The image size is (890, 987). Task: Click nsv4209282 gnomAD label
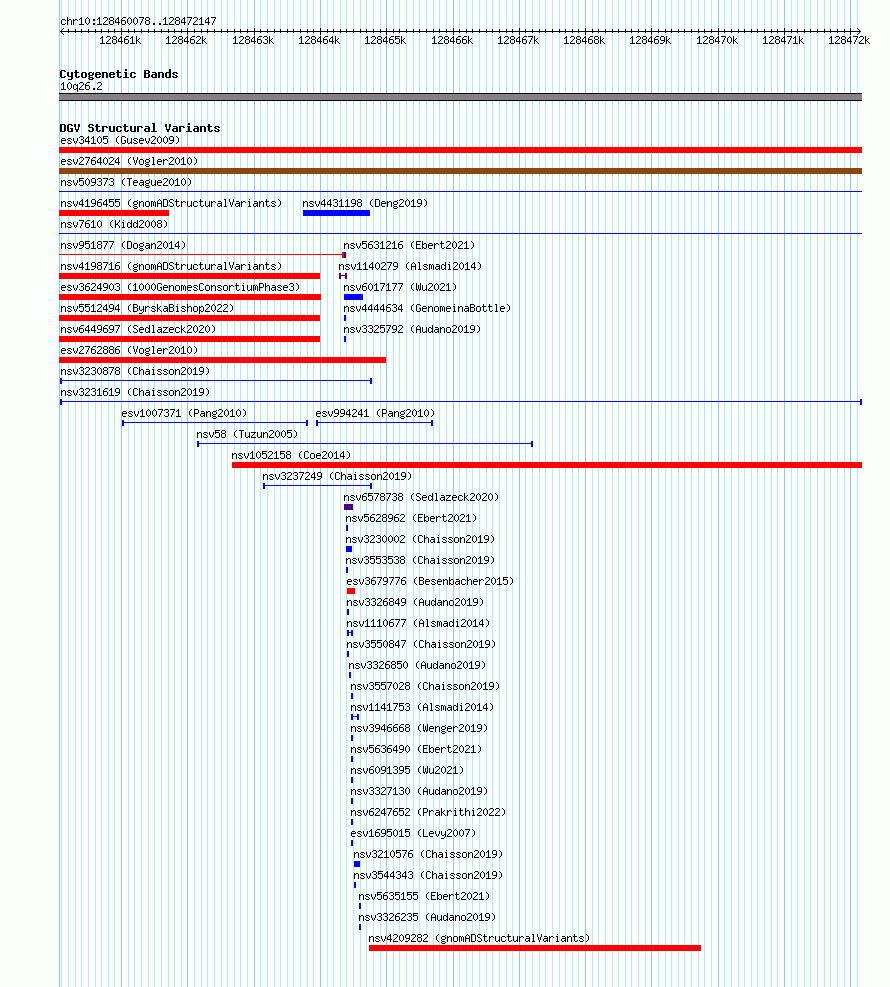click(x=480, y=939)
